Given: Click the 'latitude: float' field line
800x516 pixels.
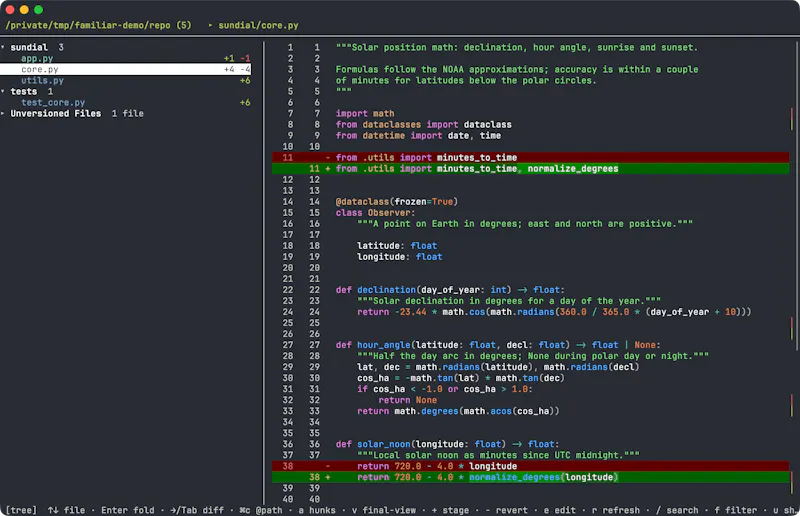Looking at the screenshot, I should pyautogui.click(x=397, y=245).
